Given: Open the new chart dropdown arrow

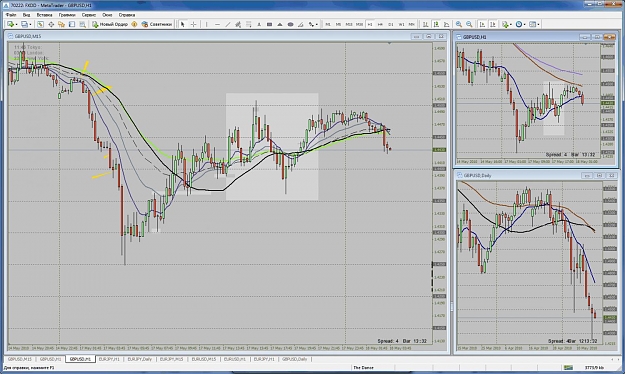Looking at the screenshot, I should pyautogui.click(x=16, y=24).
